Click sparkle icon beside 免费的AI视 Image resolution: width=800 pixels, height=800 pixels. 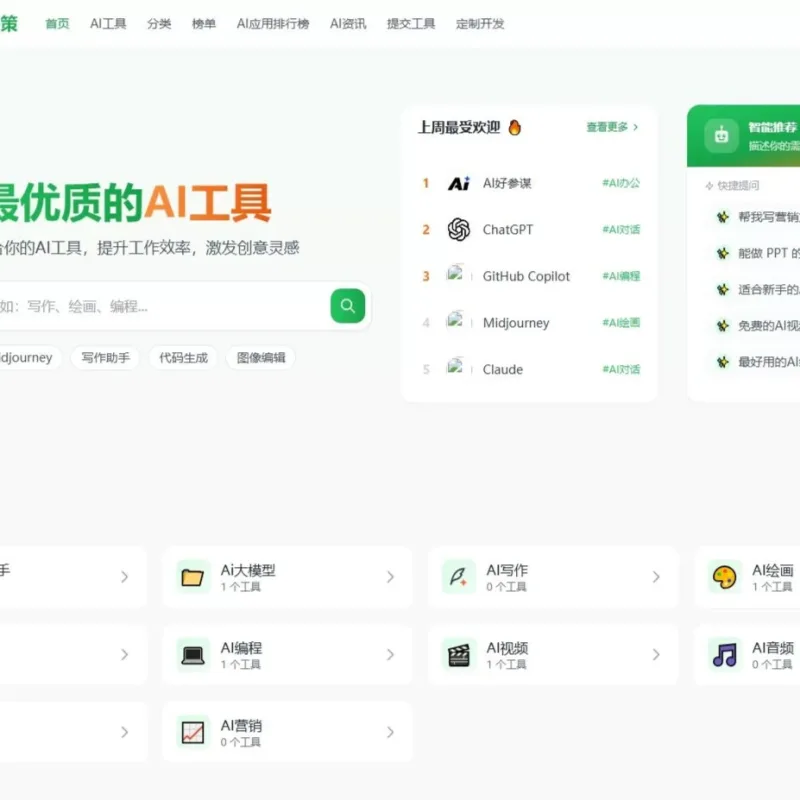click(x=722, y=326)
